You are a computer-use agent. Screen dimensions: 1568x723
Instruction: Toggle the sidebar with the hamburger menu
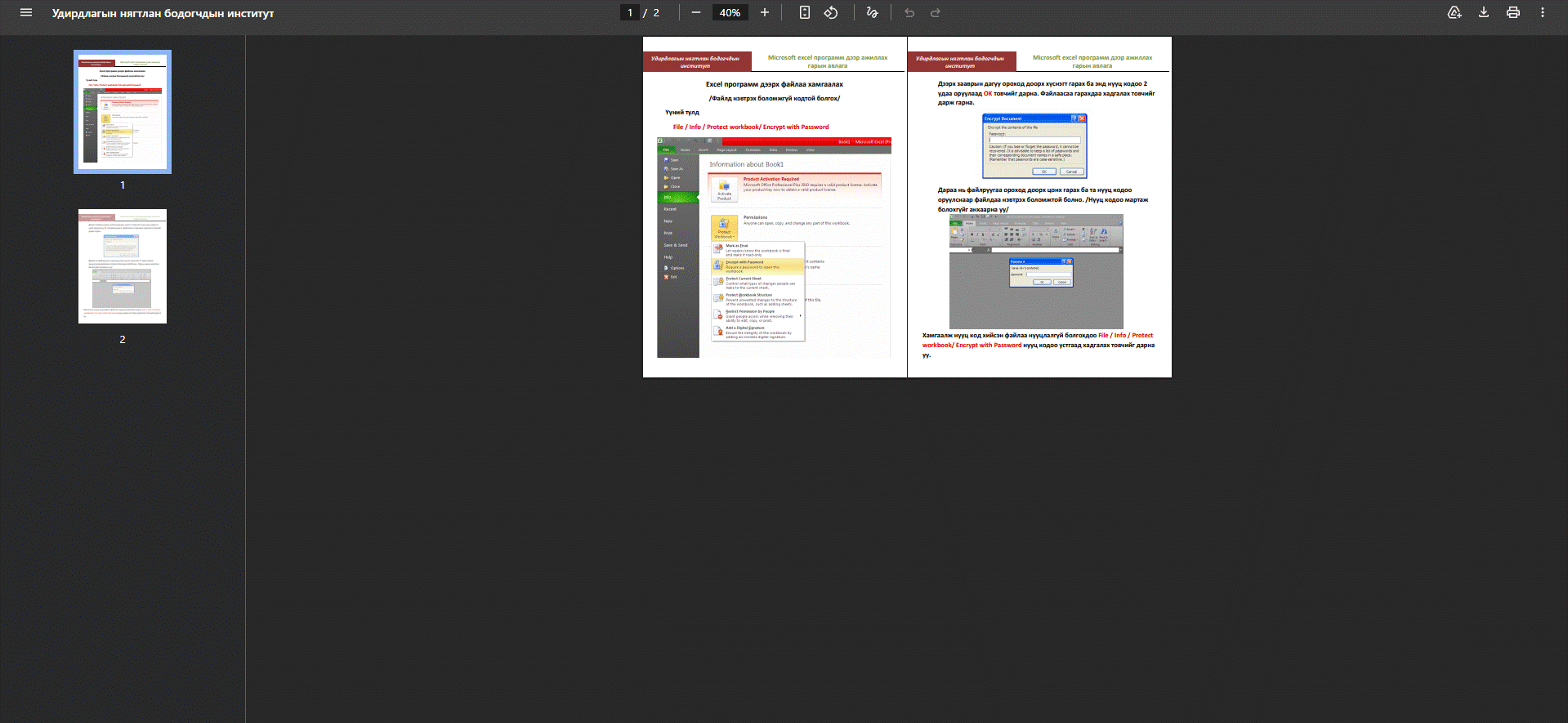click(x=26, y=13)
